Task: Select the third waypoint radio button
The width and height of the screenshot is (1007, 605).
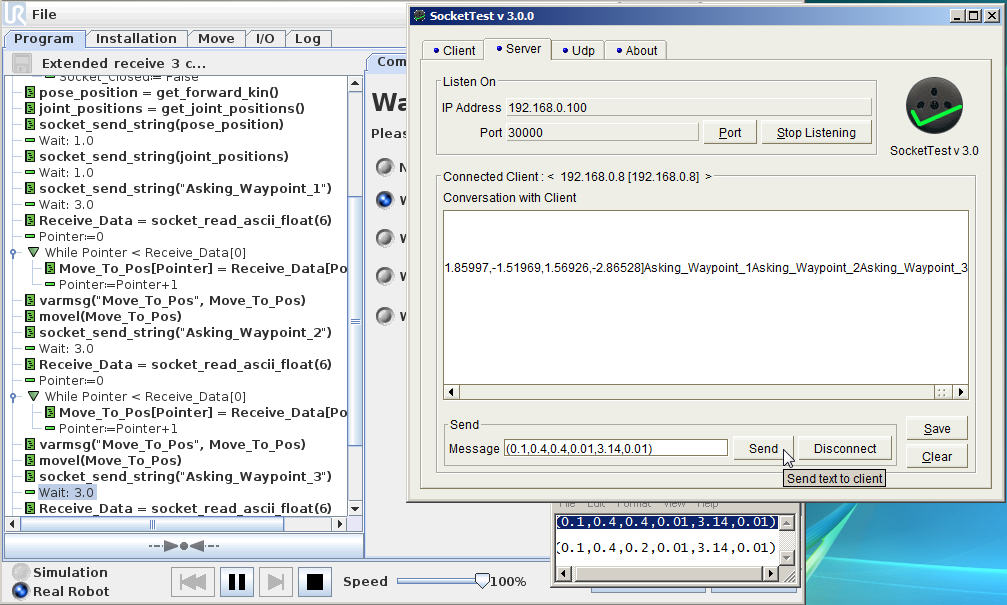Action: pyautogui.click(x=385, y=238)
